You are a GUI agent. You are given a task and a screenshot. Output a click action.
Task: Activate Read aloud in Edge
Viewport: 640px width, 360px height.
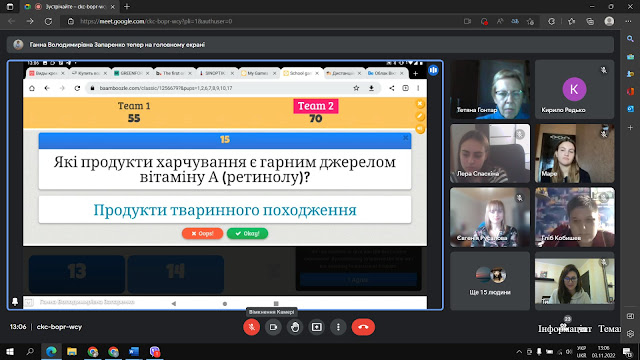(x=500, y=21)
